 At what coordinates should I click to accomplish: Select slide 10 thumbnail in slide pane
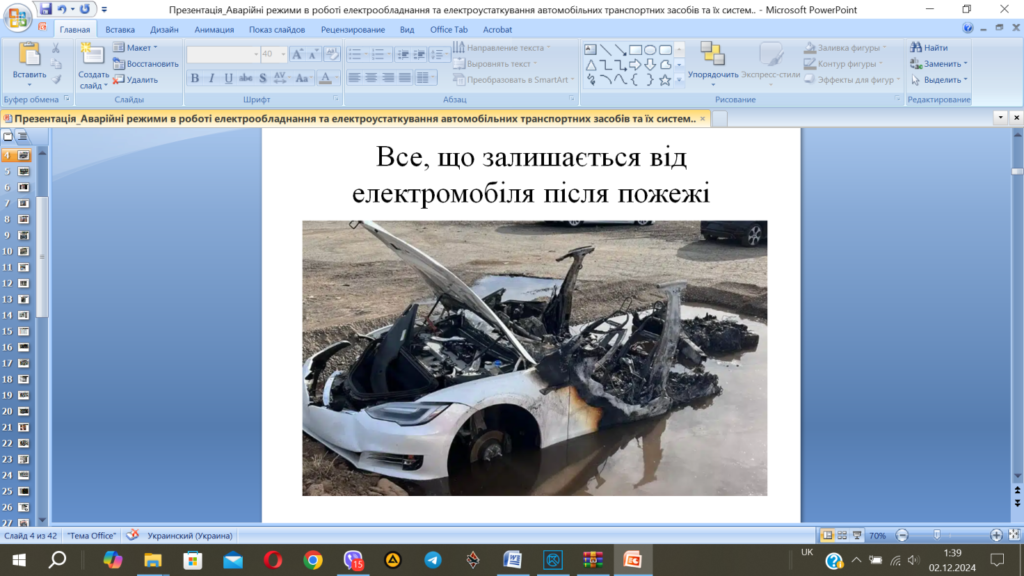point(24,251)
